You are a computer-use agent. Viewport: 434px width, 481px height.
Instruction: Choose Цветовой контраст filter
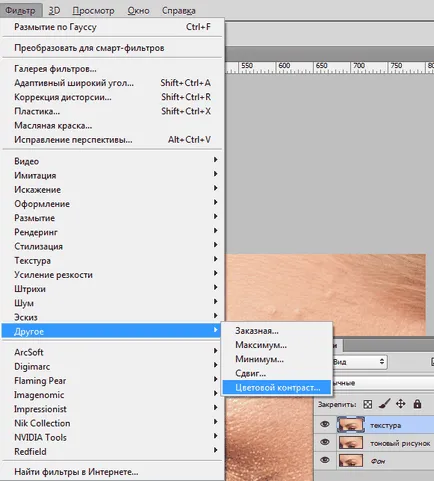277,388
